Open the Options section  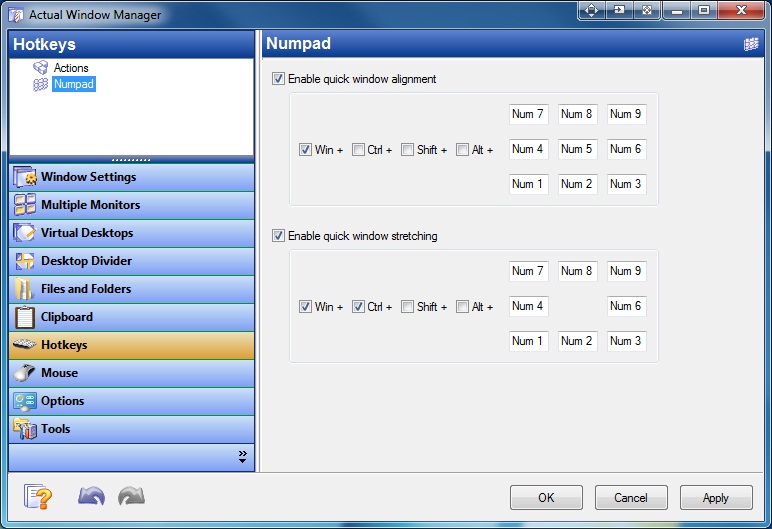click(x=131, y=401)
